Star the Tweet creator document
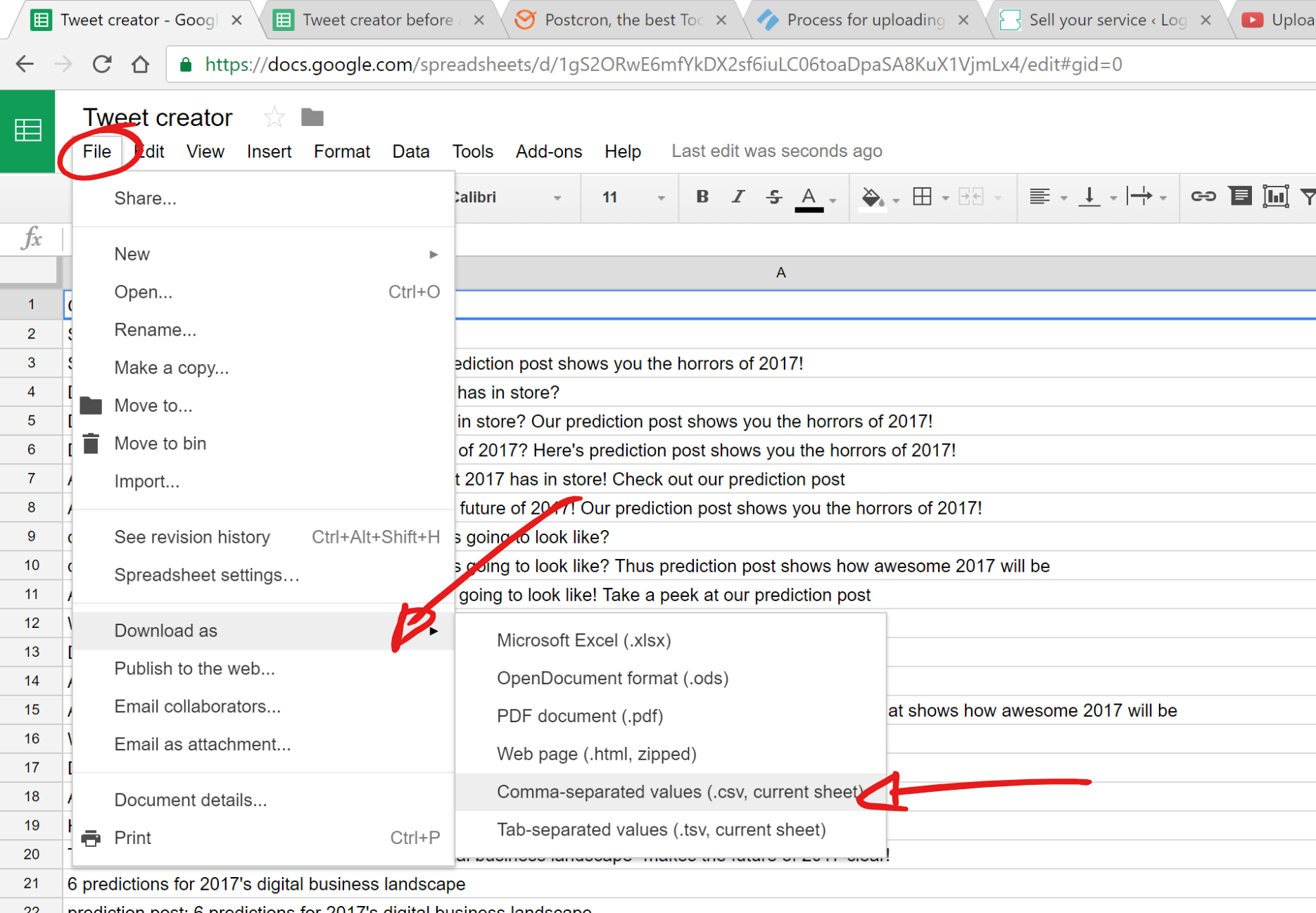1316x913 pixels. 274,117
